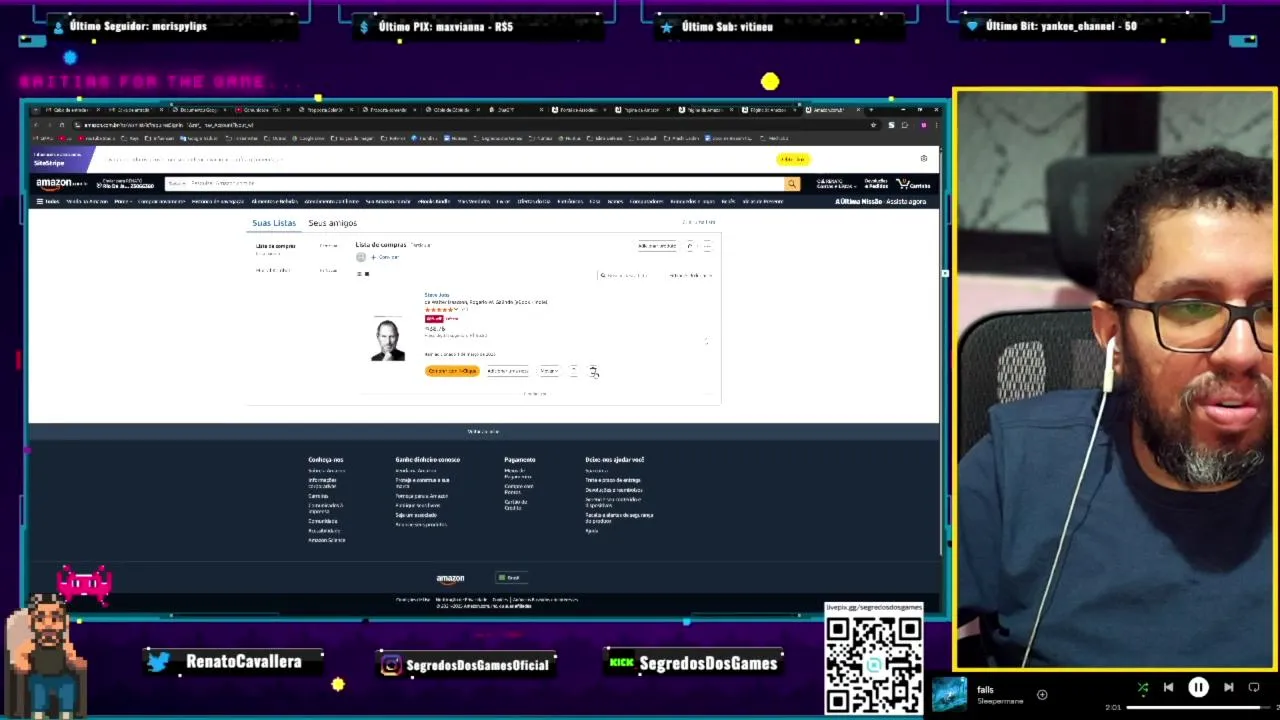Screen dimensions: 1280x720
Task: Click the Amazon search magnifier button
Action: pos(792,184)
